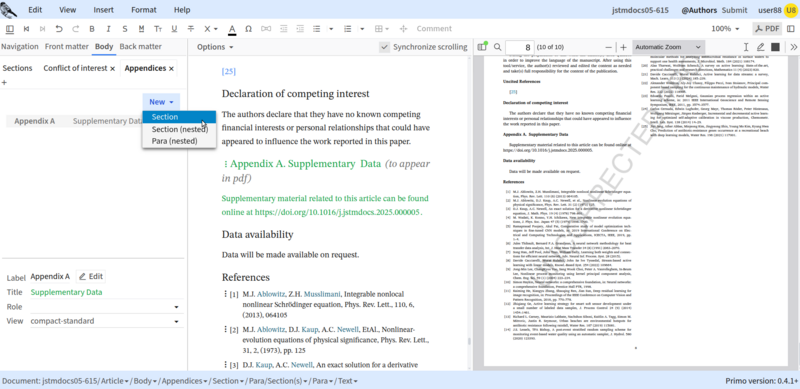The image size is (800, 389).
Task: Click the redo arrow
Action: (x=76, y=29)
